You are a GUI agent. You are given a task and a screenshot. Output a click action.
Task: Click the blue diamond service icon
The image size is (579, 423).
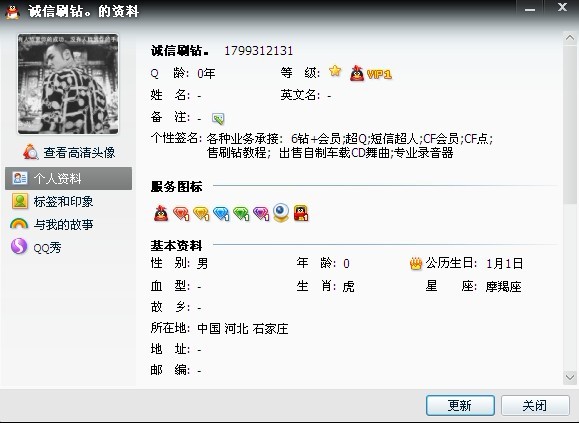tap(221, 213)
